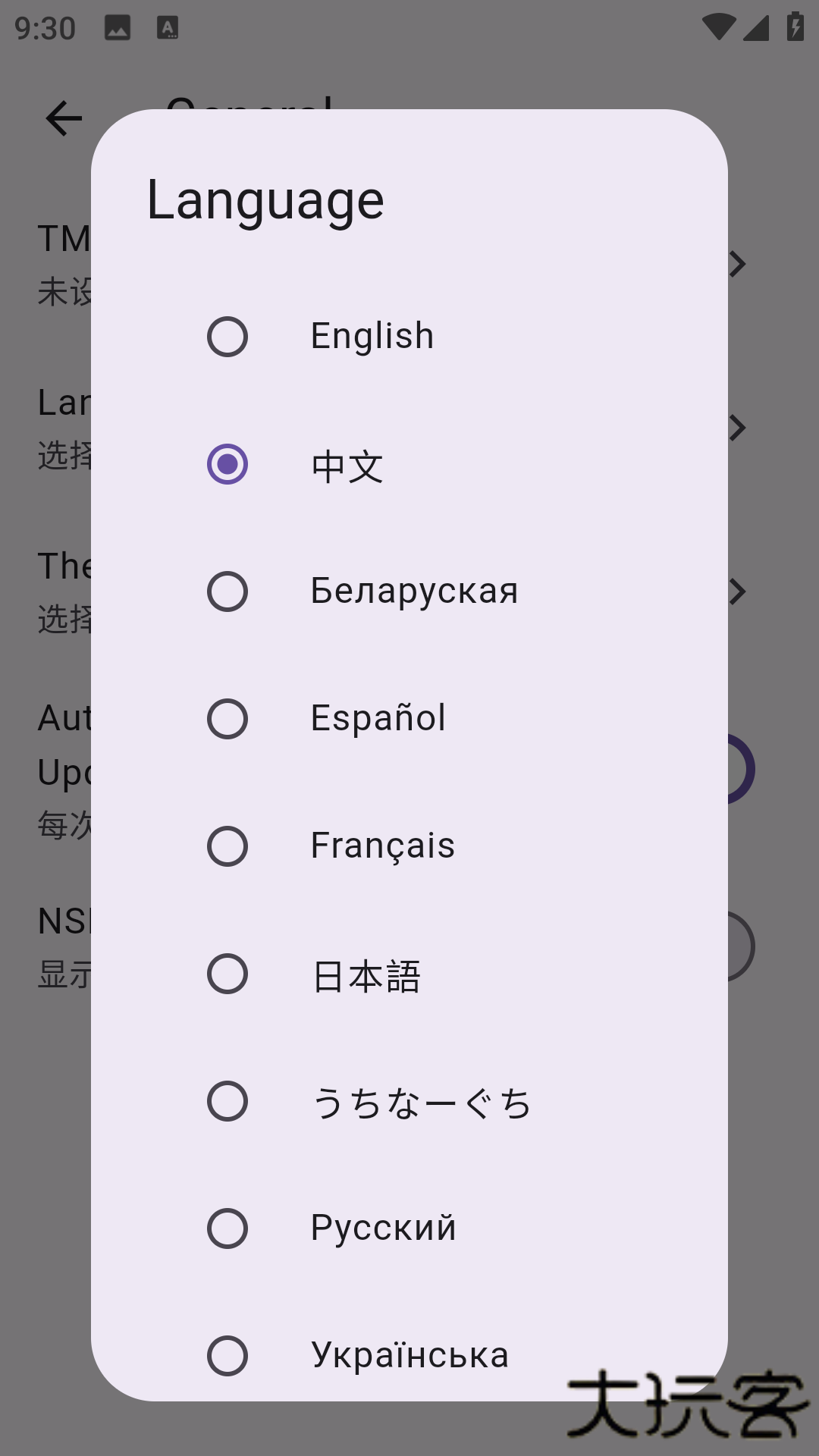819x1456 pixels.
Task: Select the 中文 radio button
Action: 227,464
